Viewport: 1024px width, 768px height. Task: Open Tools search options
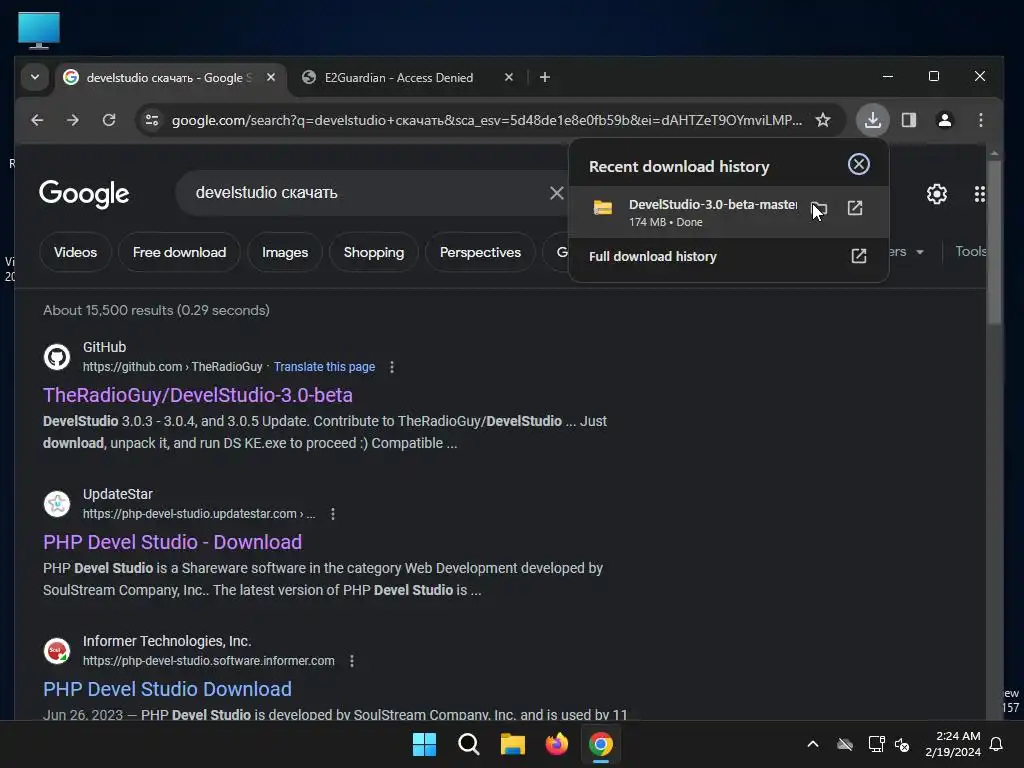[970, 251]
